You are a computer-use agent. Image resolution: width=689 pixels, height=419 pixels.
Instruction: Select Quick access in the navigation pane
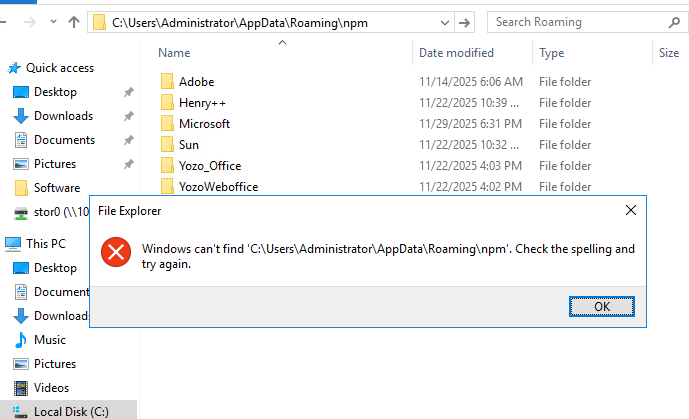60,68
